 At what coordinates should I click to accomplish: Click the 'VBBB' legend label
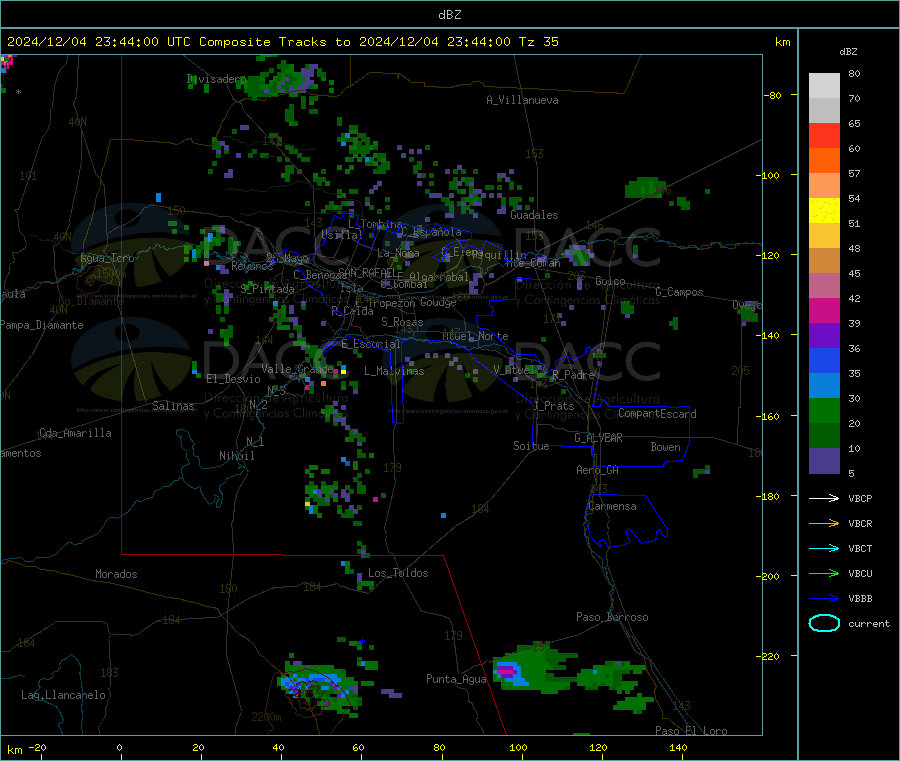pos(860,599)
